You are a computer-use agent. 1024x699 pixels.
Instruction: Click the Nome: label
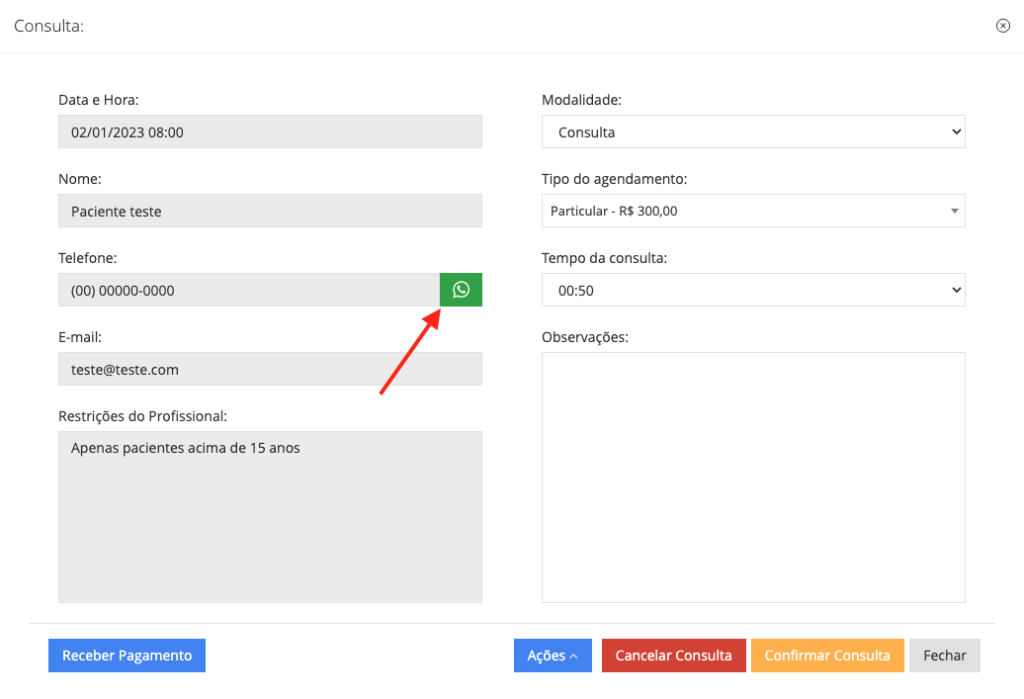pos(80,179)
